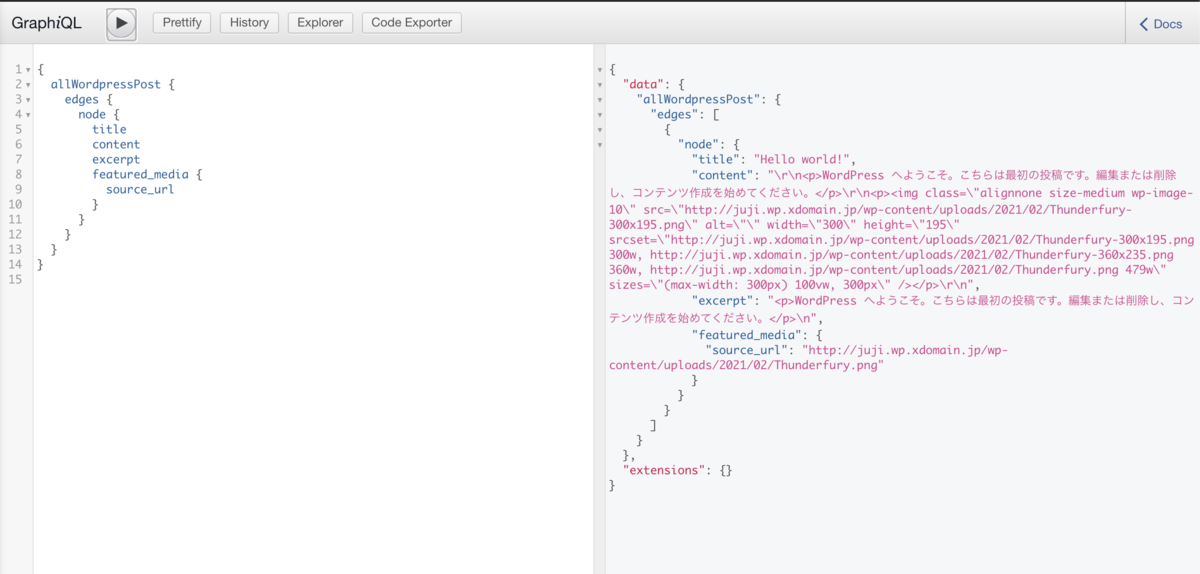Click featured_media in the query editor
This screenshot has width=1200, height=574.
click(x=140, y=174)
